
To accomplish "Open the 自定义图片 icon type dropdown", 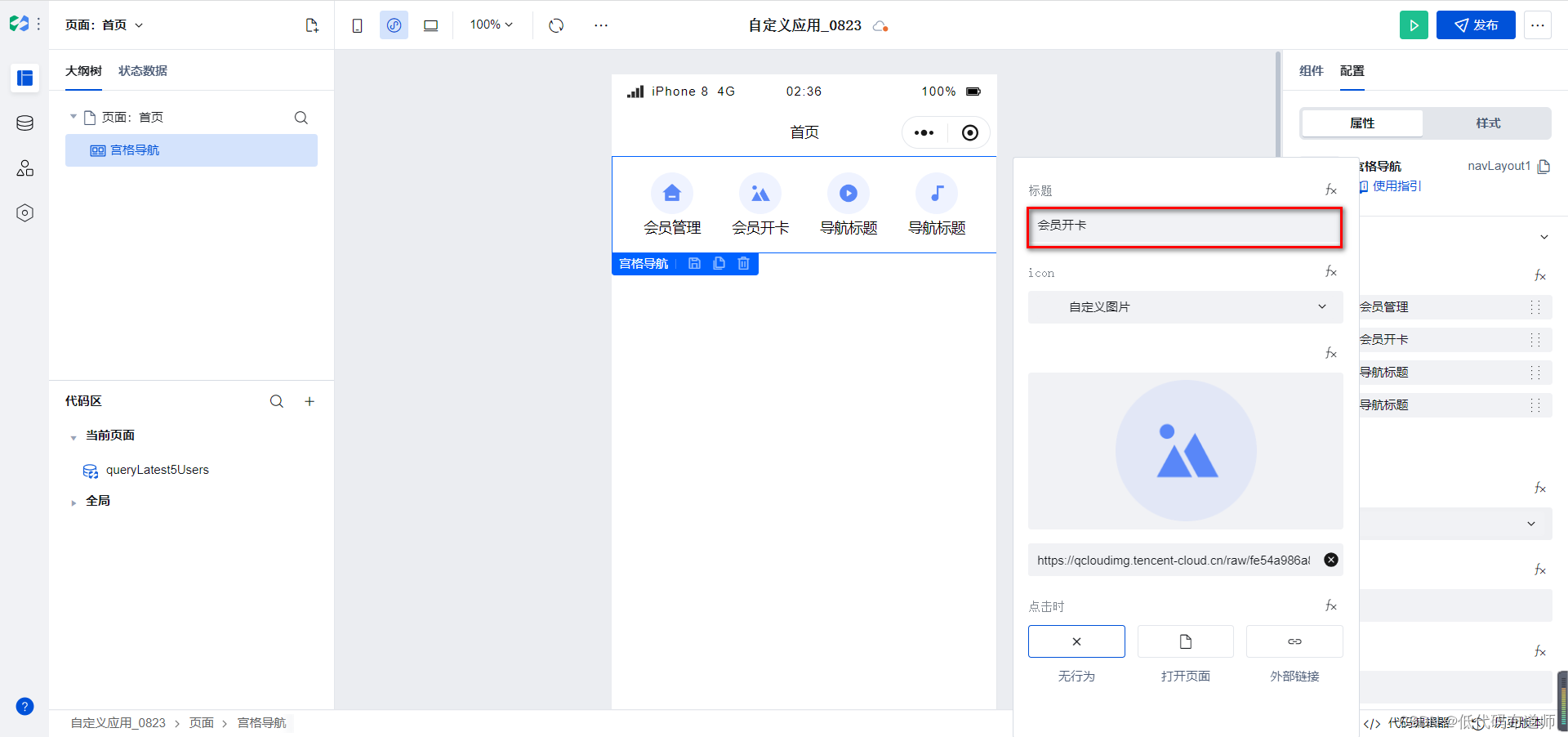I will pos(1186,307).
